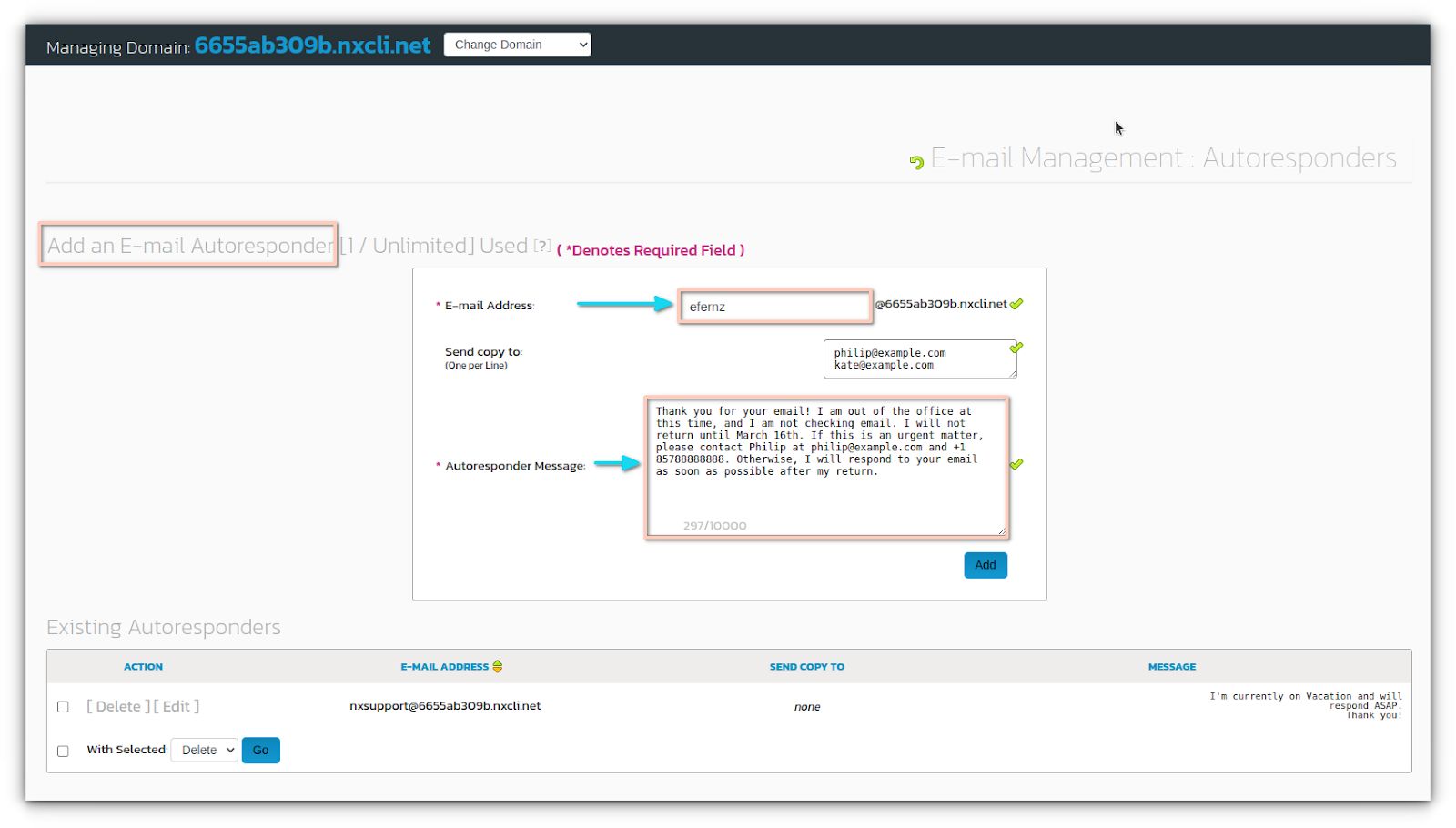The image size is (1456, 828).
Task: Click the vacation message text in the table
Action: point(1306,706)
